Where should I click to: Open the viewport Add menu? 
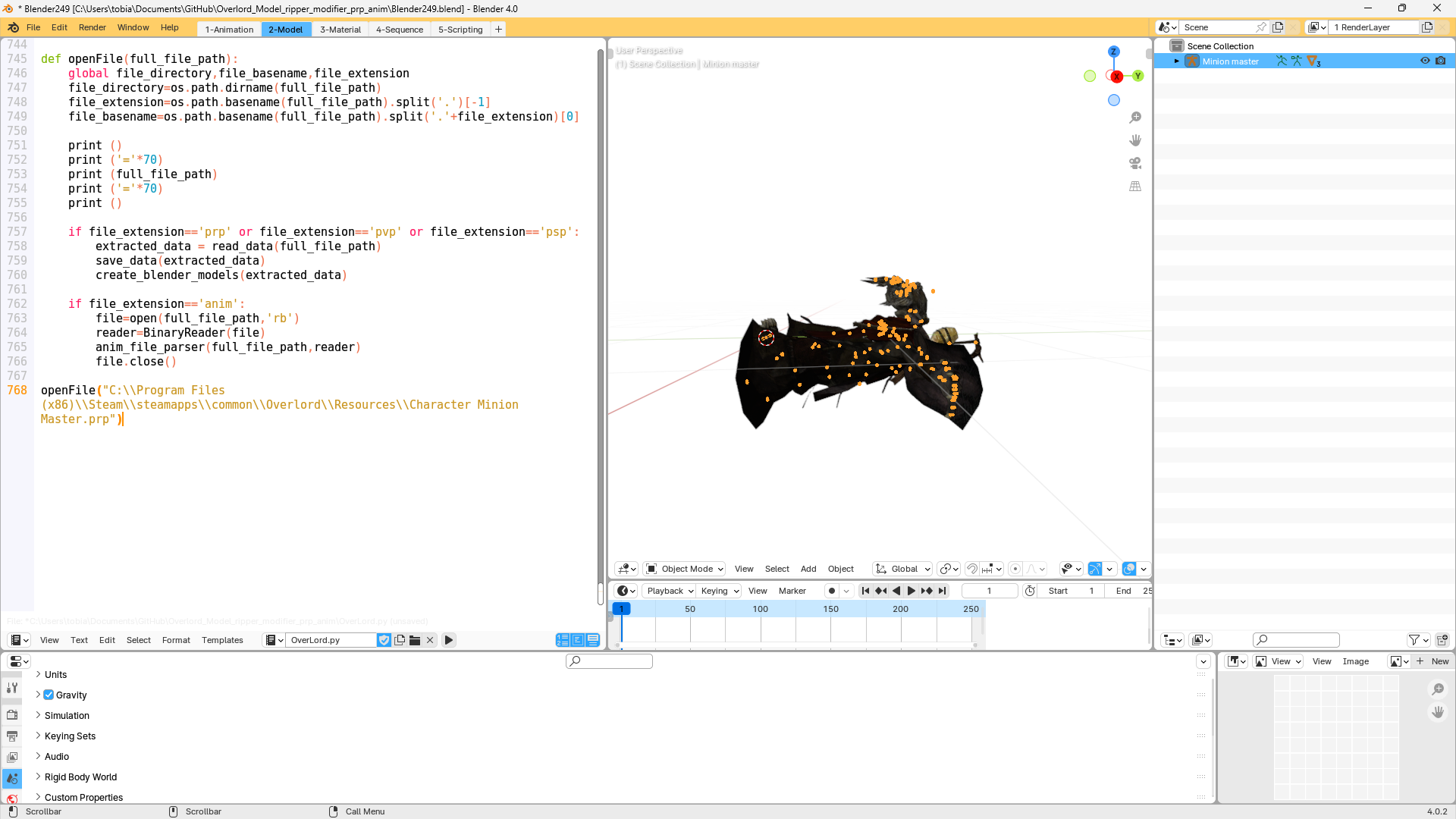point(808,569)
